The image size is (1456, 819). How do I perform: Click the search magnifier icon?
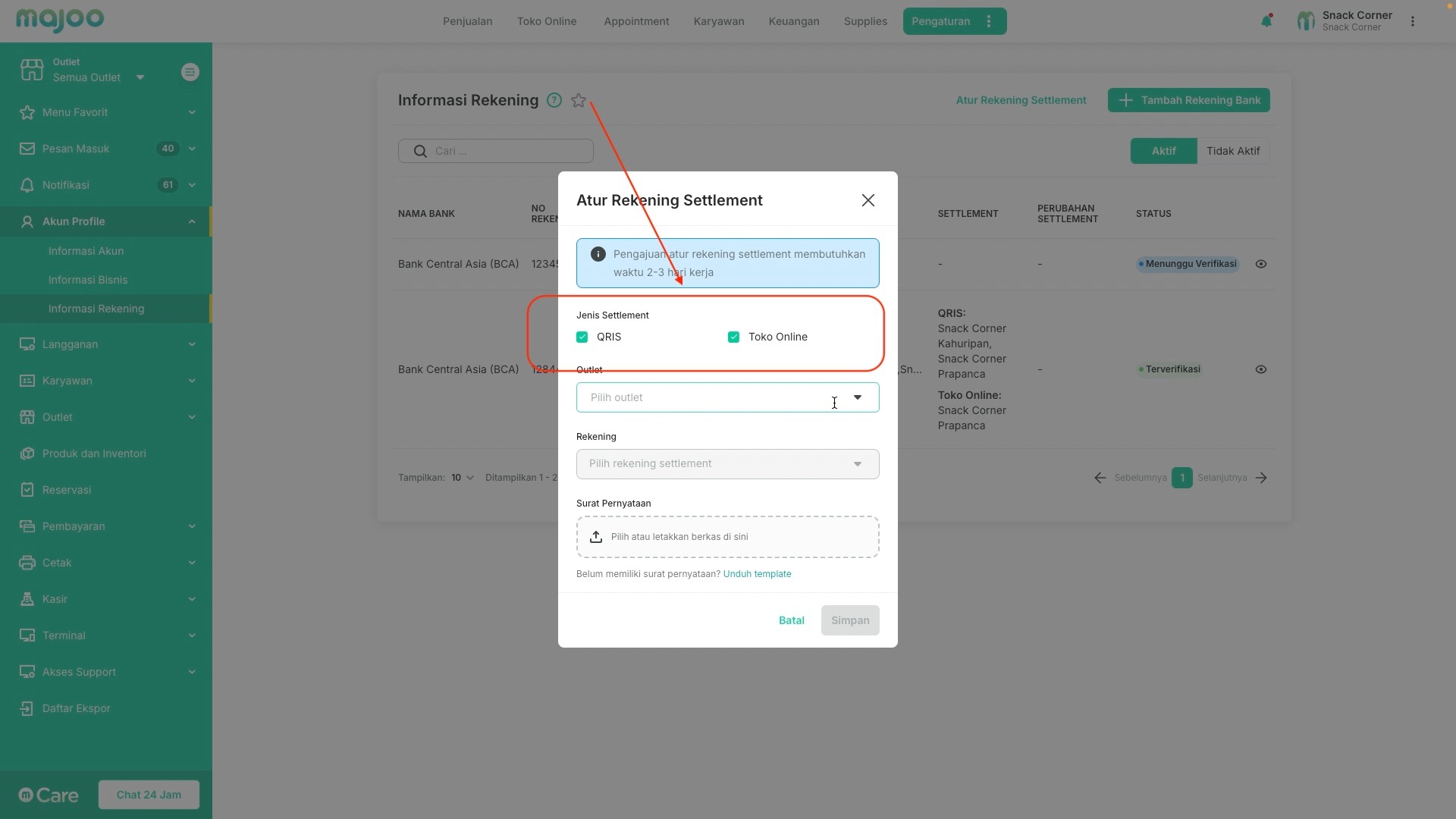(x=420, y=151)
